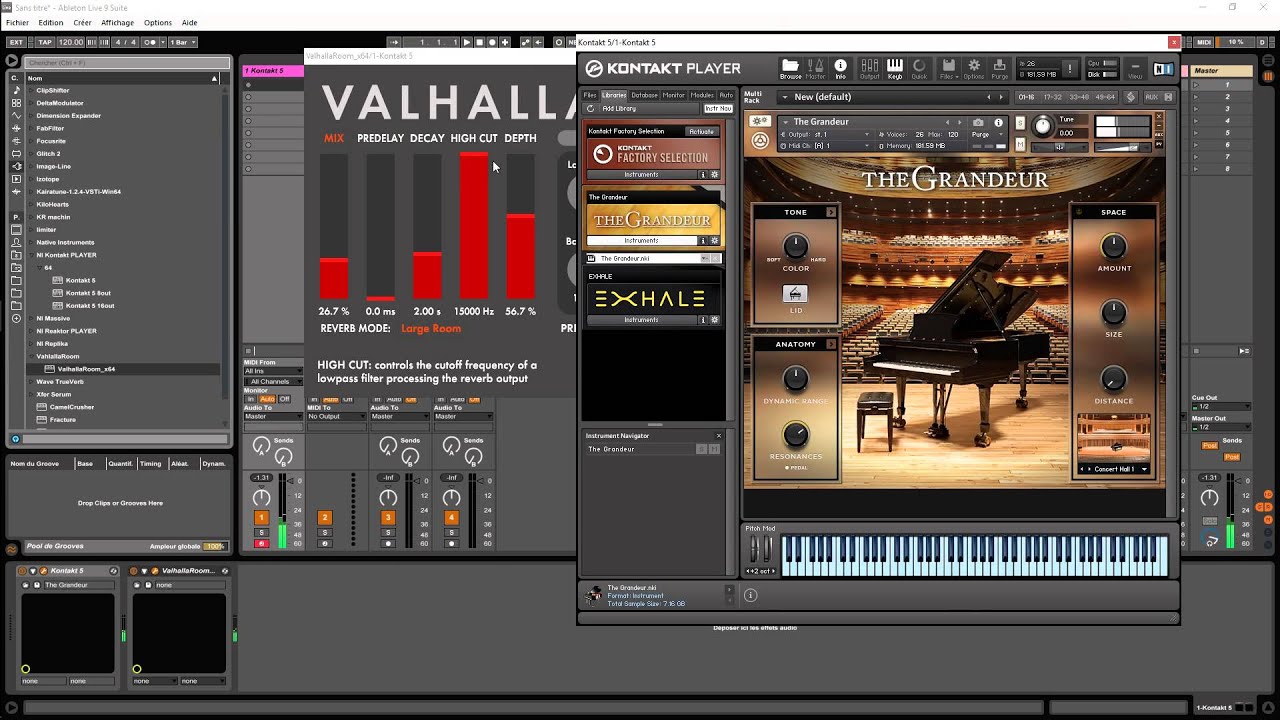This screenshot has height=720, width=1280.
Task: Adjust the Space AMOUNT knob
Action: point(1113,246)
